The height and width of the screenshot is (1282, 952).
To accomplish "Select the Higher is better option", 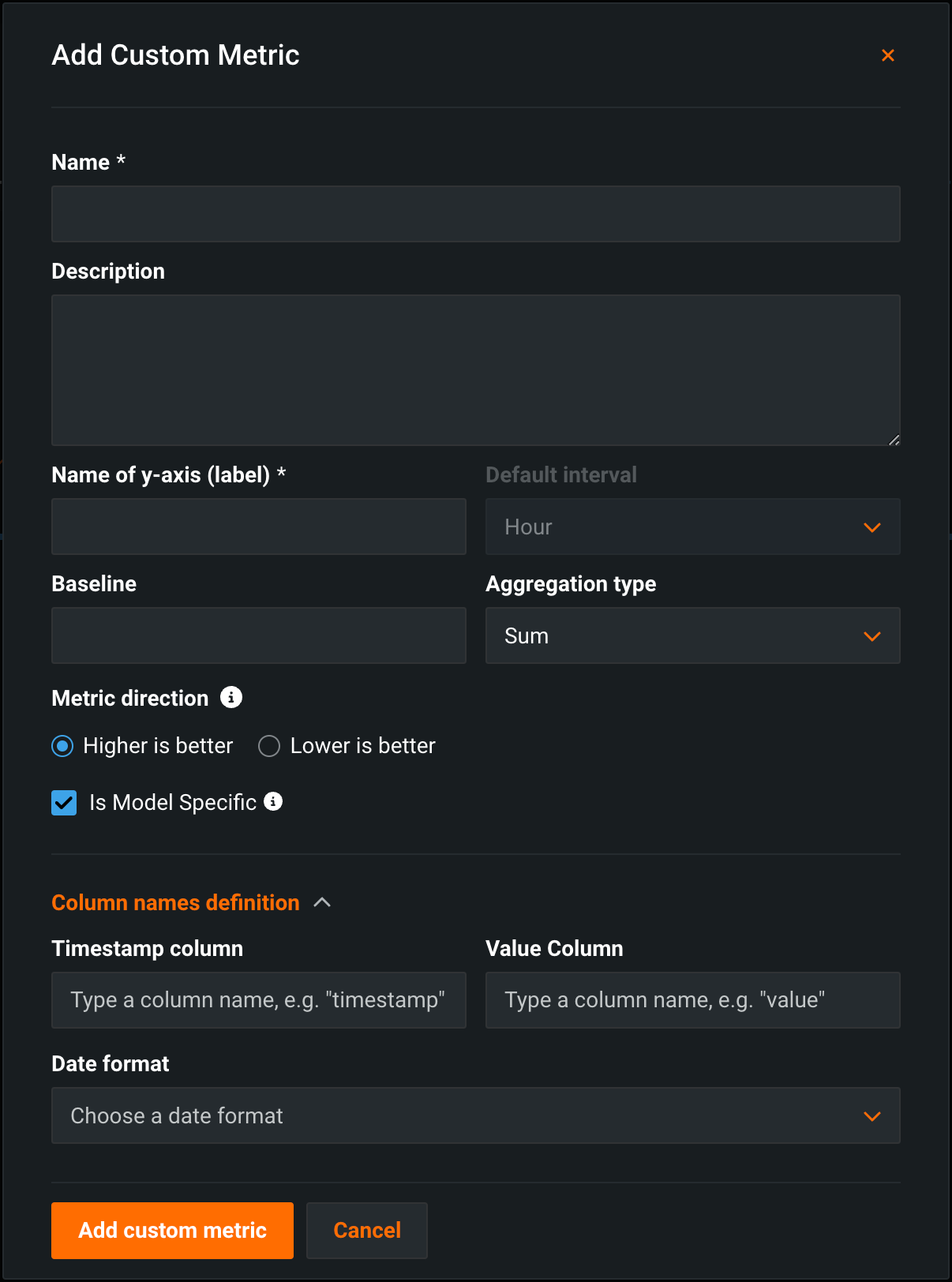I will [x=62, y=746].
